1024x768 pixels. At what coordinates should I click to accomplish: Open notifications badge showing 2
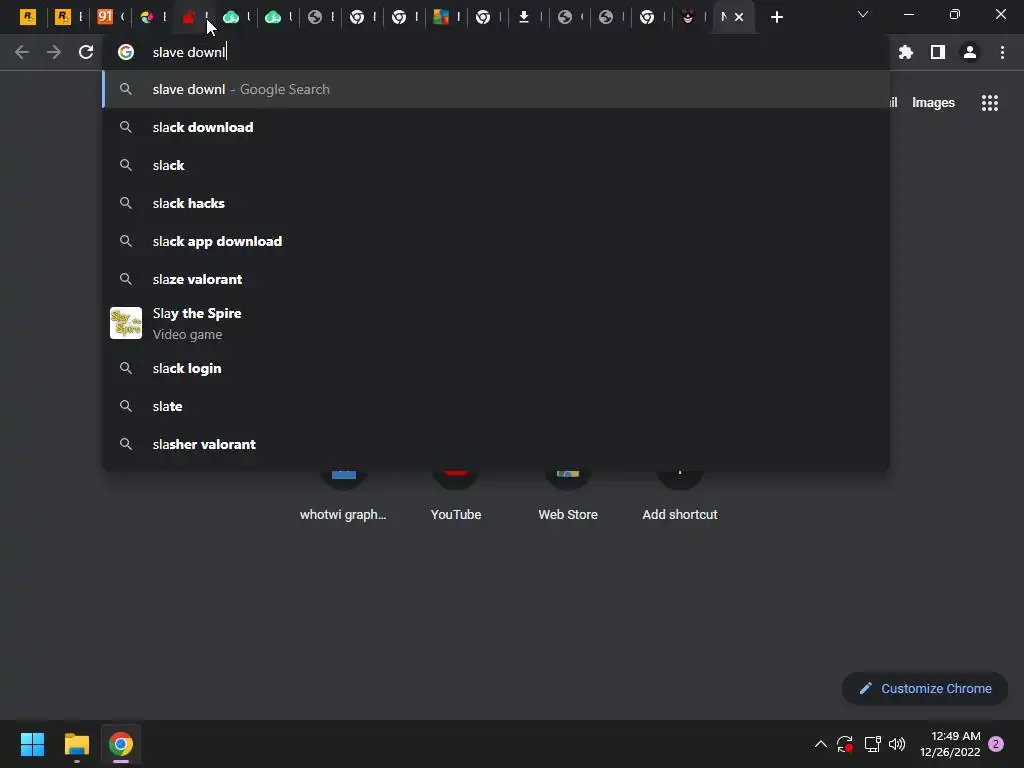click(996, 744)
